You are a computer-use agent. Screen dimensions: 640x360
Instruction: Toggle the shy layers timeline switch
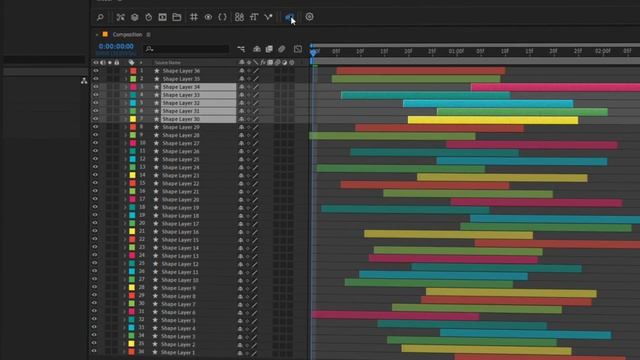coord(256,49)
